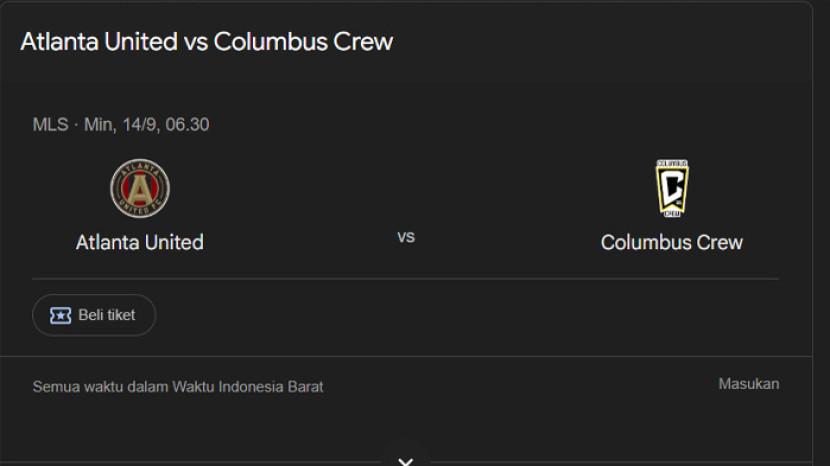The width and height of the screenshot is (830, 466).
Task: Click the vs text between the teams
Action: 406,237
